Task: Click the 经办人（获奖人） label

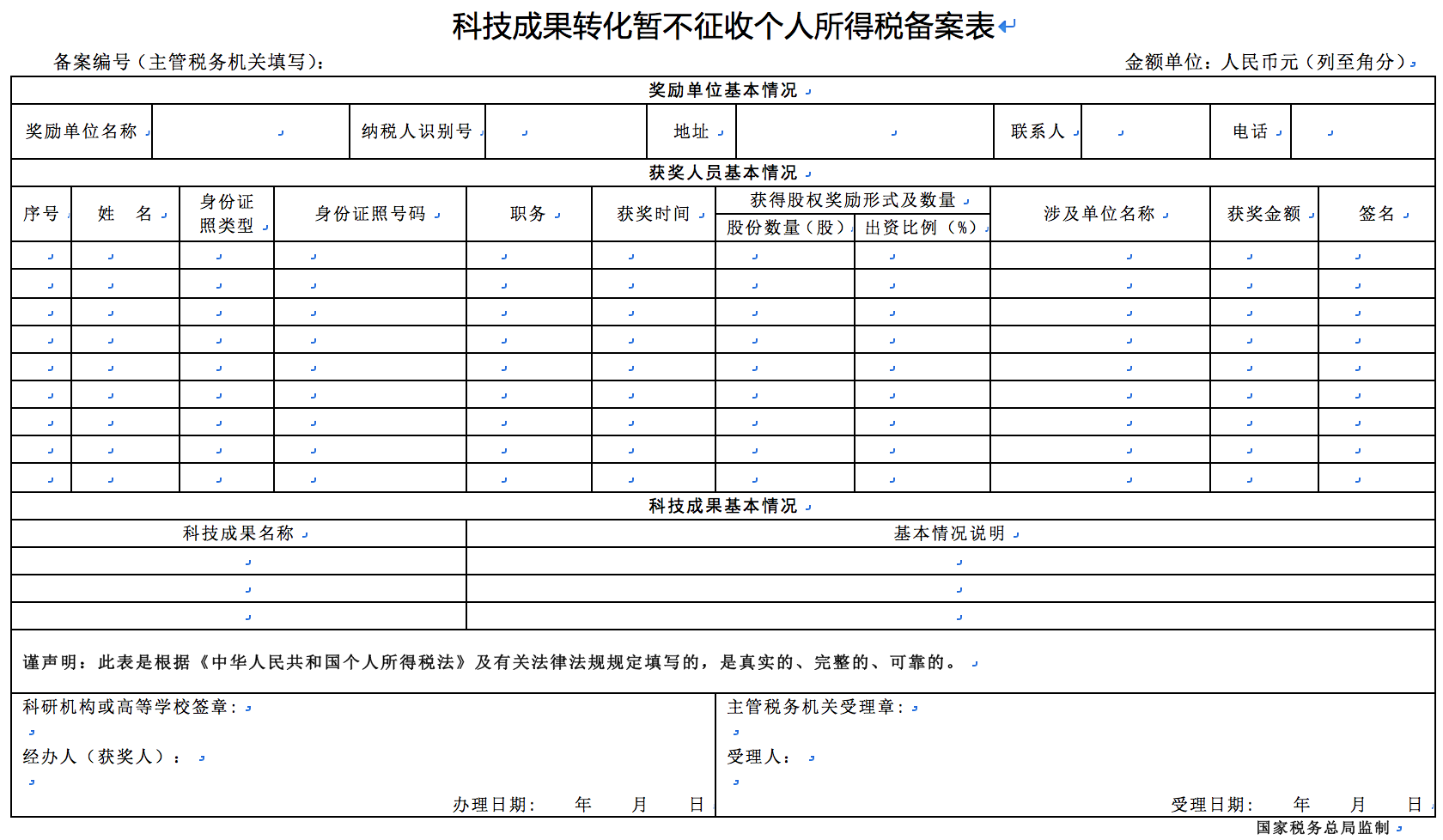Action: (x=101, y=757)
